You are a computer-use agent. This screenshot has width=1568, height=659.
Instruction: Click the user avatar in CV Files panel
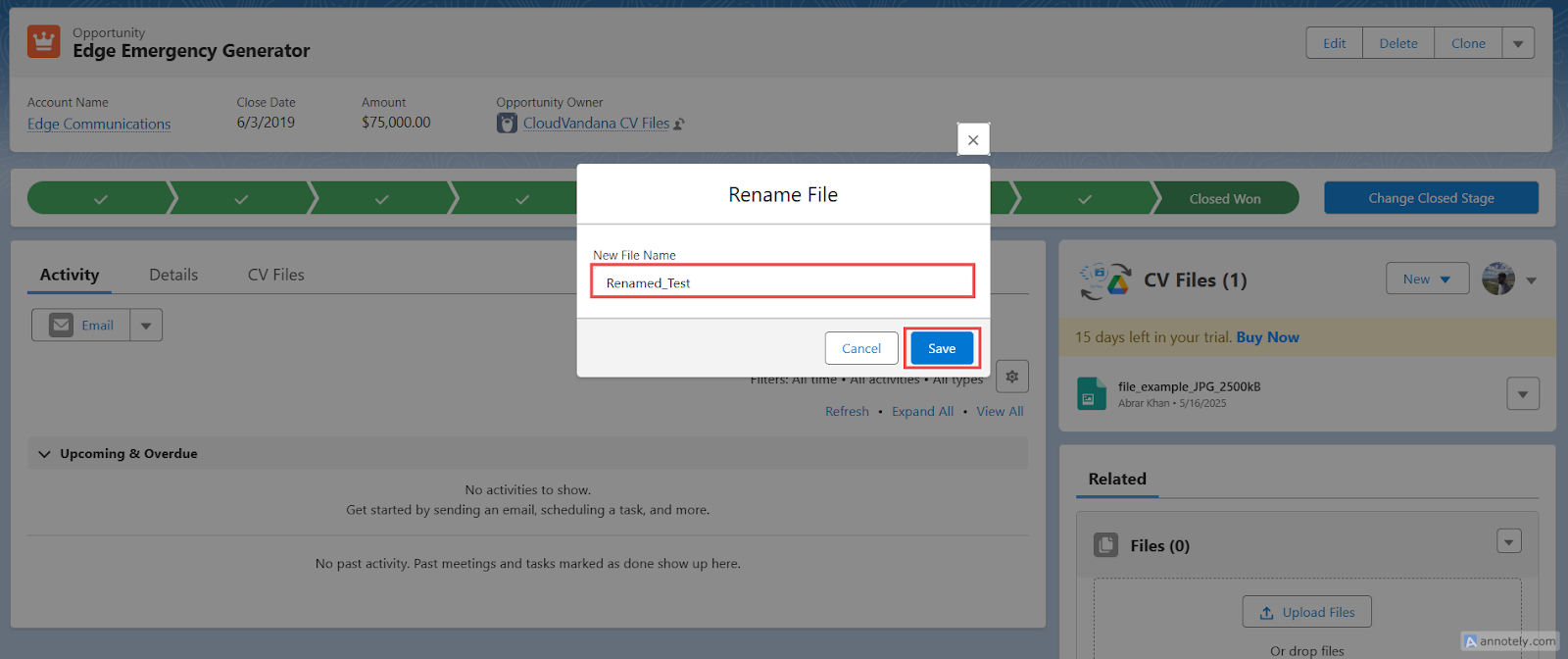1498,279
